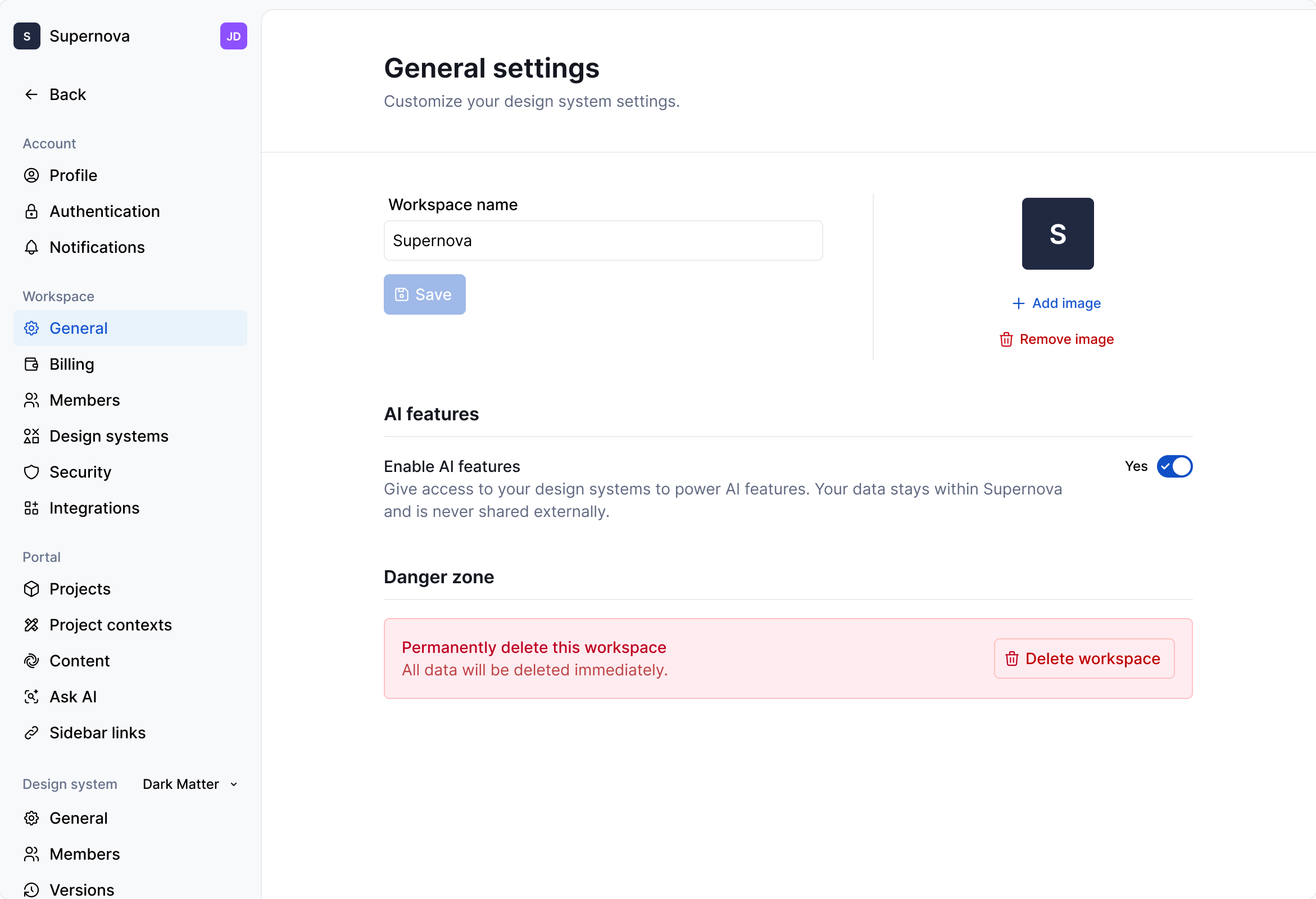Click the Security shield icon
Screen dimensions: 1316x899
pos(32,471)
